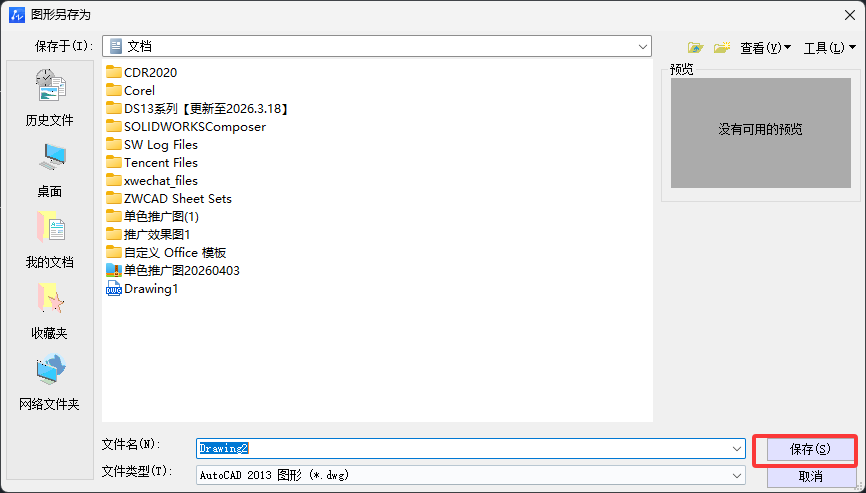Select the 单色推广图20260403 archive file
This screenshot has height=493, width=866.
(173, 271)
